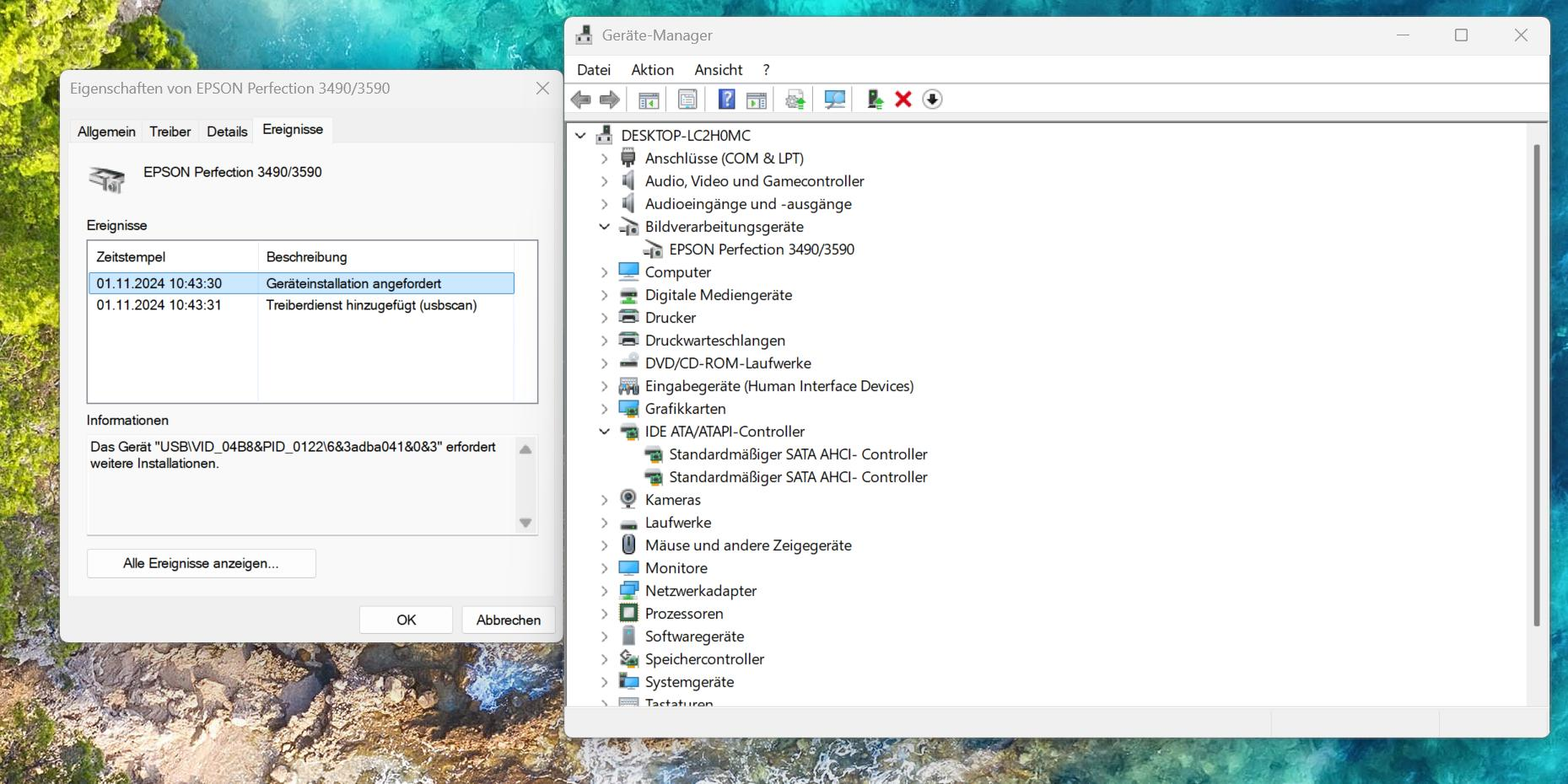1568x784 pixels.
Task: Expand the Systemgeräte category
Action: coord(604,681)
